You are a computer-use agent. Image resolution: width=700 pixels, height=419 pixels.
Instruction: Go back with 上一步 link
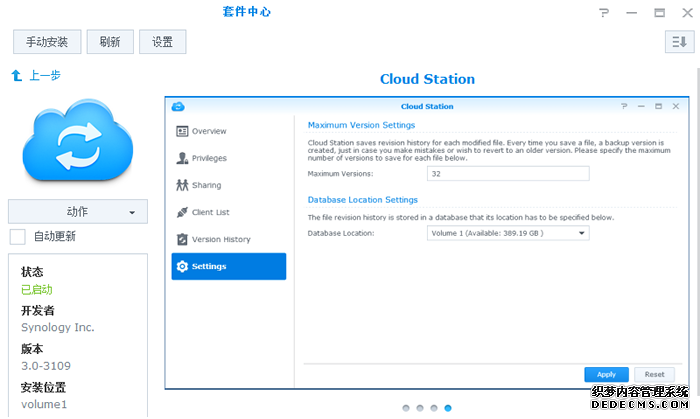point(45,75)
